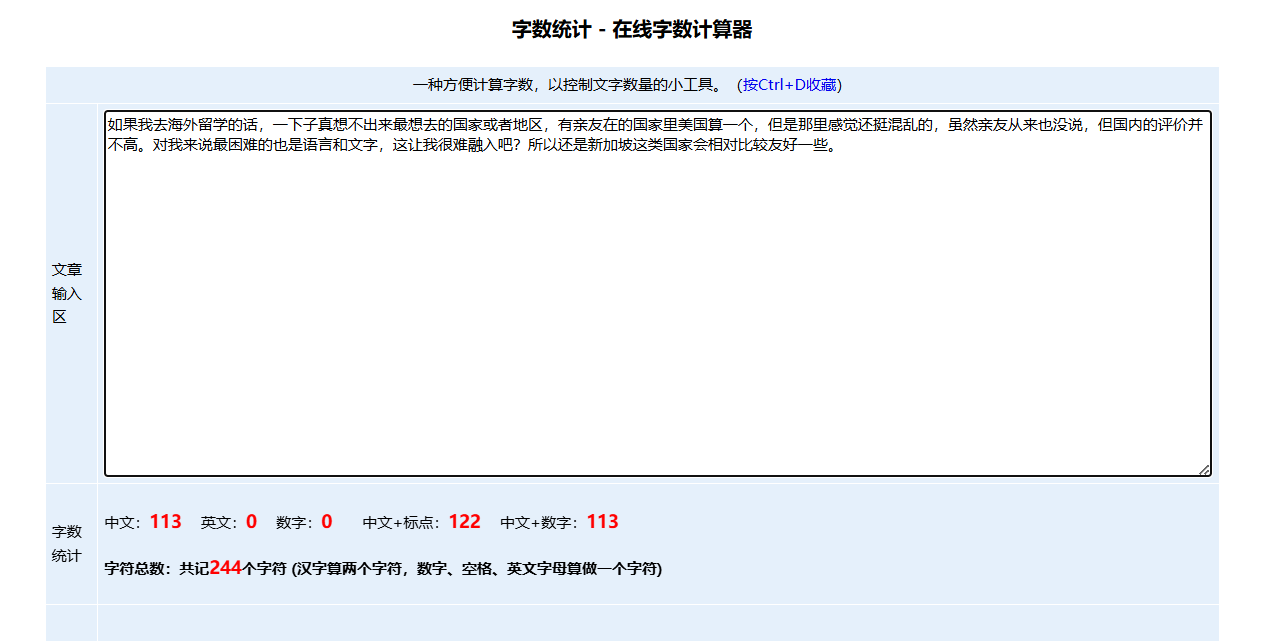The image size is (1275, 643).
Task: Click the 字数统计 row label
Action: (66, 544)
